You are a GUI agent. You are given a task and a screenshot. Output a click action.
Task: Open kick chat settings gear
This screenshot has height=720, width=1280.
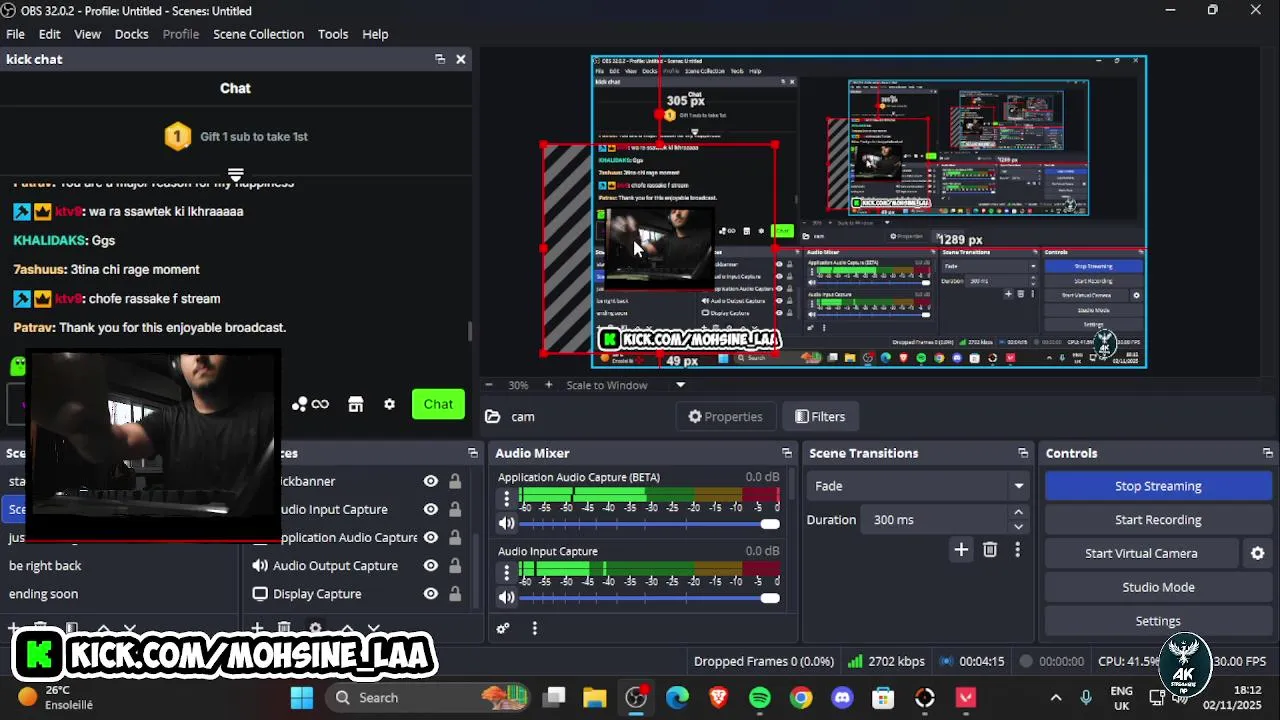tap(389, 404)
